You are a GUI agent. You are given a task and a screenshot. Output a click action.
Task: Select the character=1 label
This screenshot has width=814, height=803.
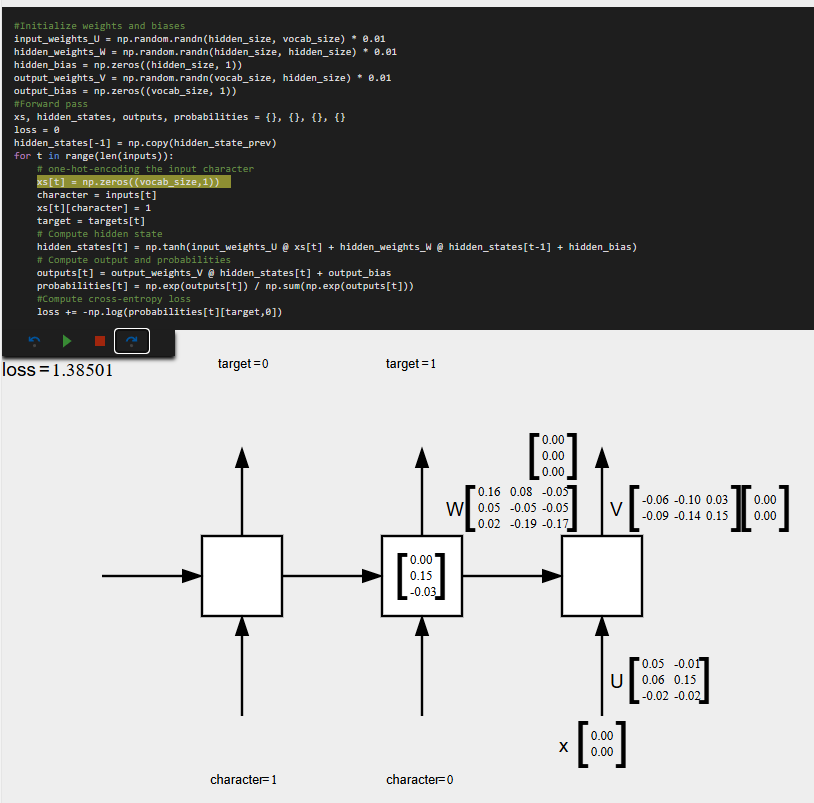[x=243, y=778]
